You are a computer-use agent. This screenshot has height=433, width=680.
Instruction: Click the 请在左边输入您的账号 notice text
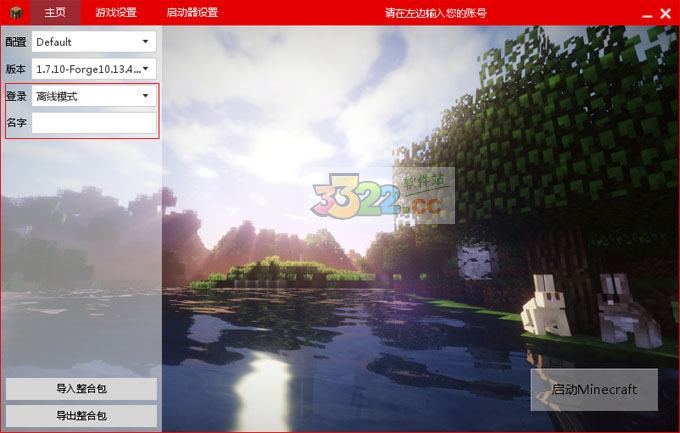point(435,13)
